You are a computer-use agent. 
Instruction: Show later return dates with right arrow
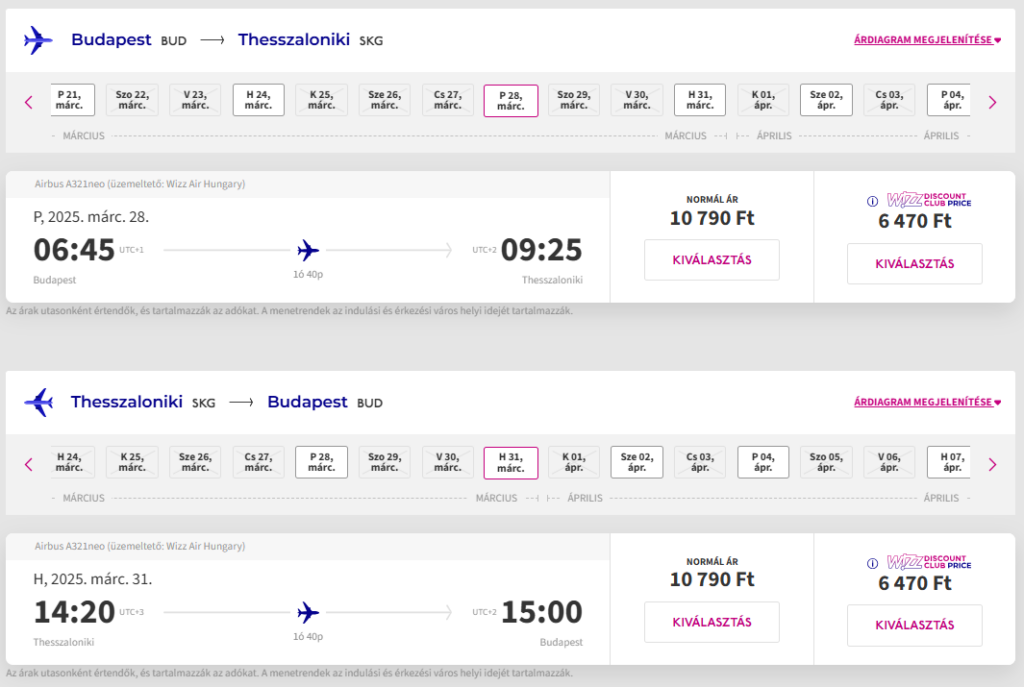point(992,464)
